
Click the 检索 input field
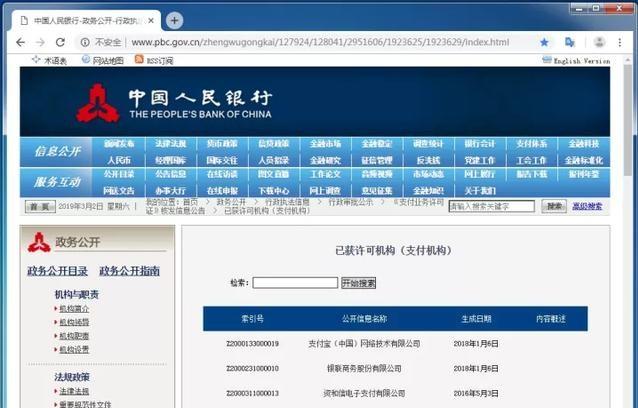(295, 283)
